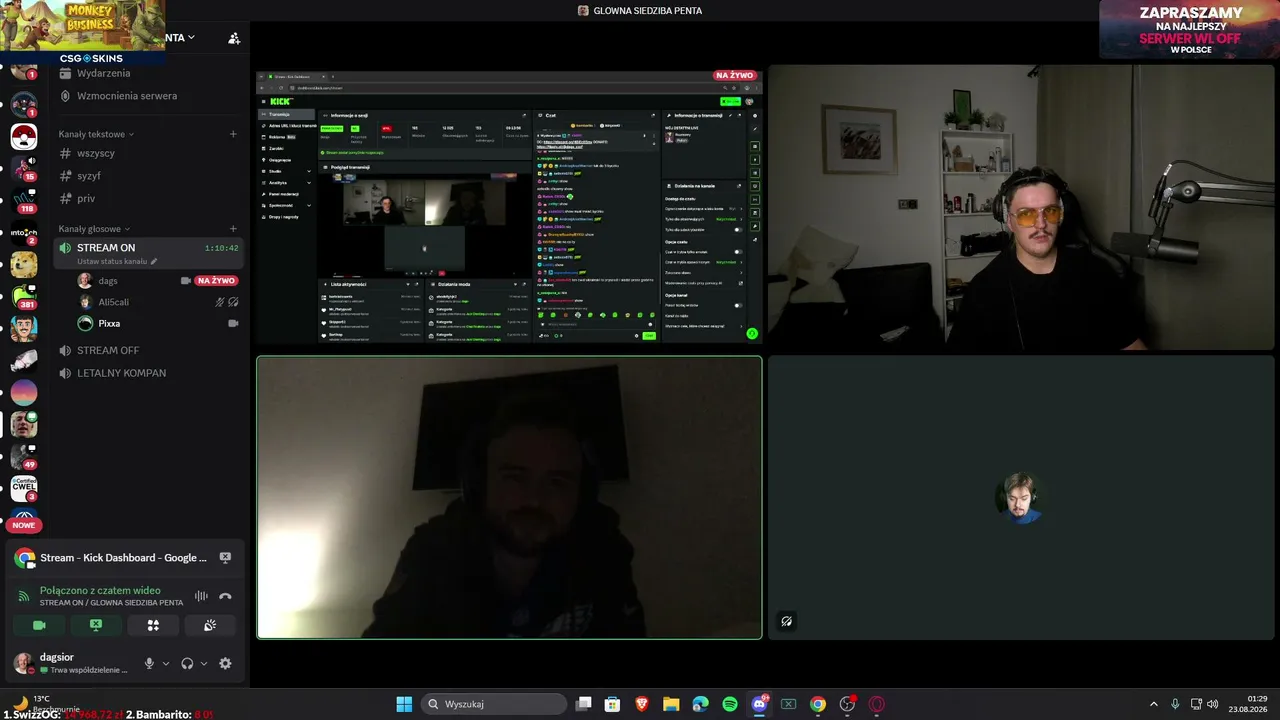Open Microsoft Store from the taskbar
Screen dimensions: 1280x720
[612, 704]
